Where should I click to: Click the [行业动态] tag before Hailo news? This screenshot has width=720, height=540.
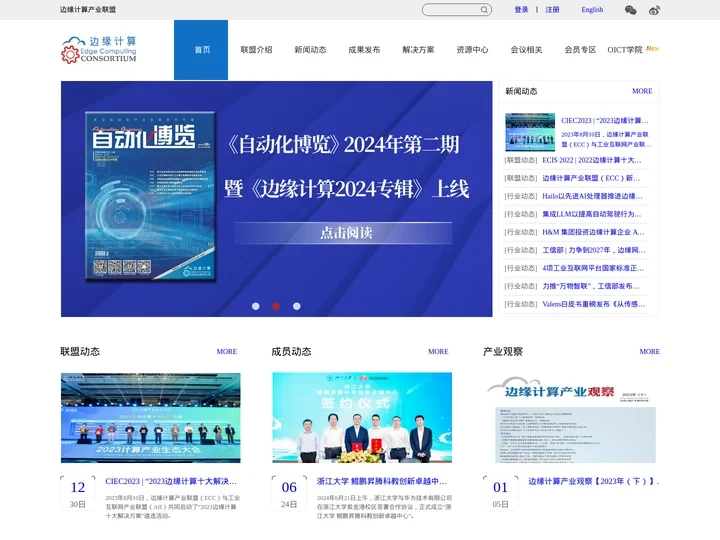(521, 196)
